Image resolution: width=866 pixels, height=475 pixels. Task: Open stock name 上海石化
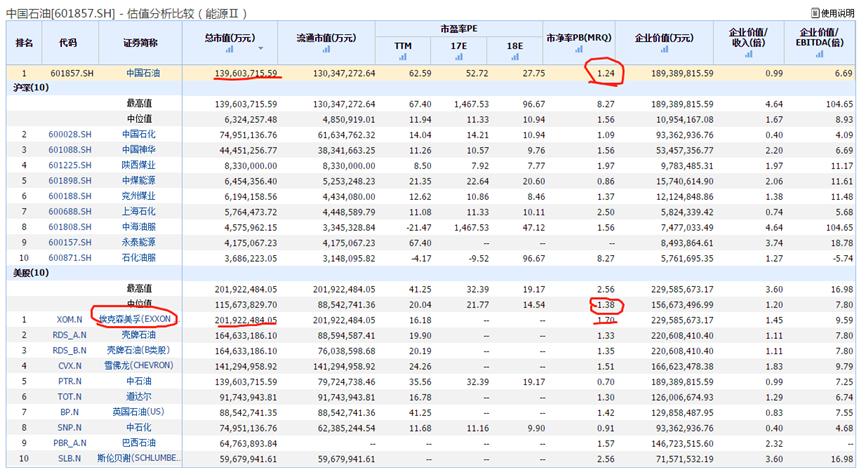click(139, 212)
